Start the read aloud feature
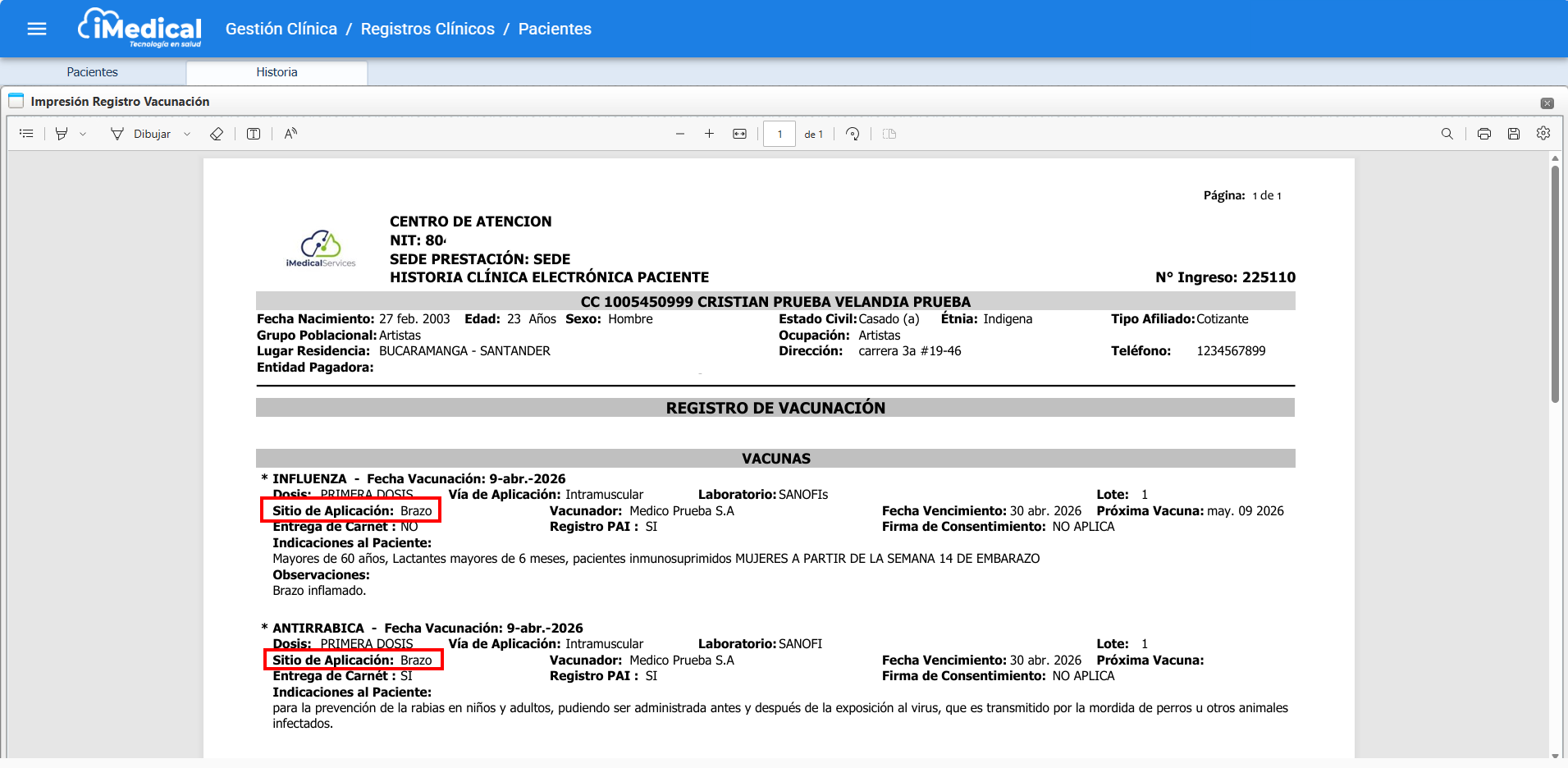 pos(290,134)
